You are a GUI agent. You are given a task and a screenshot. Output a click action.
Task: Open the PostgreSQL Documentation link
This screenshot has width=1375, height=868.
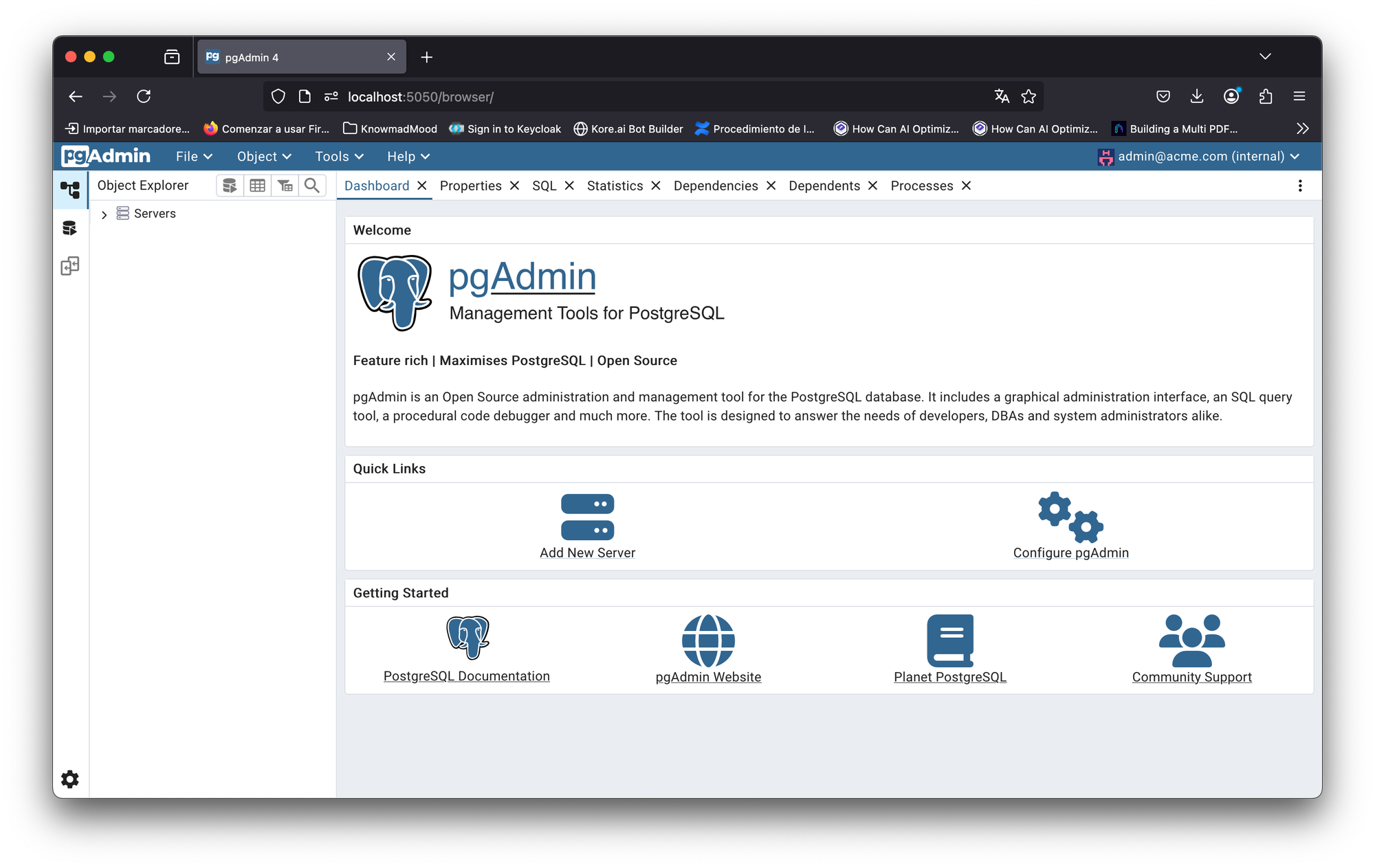pos(466,676)
